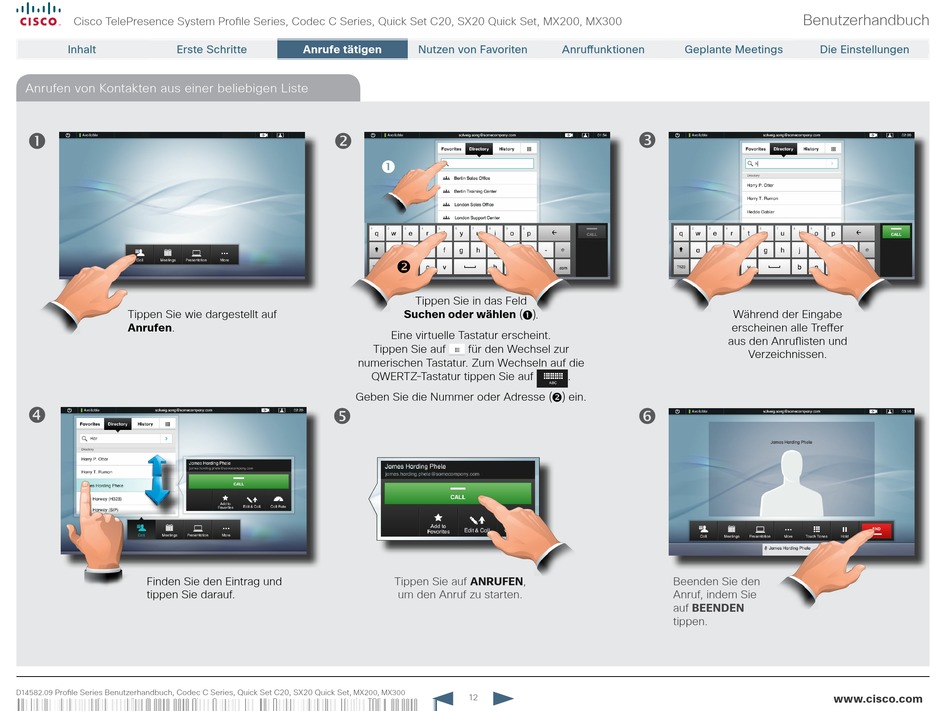
Task: Select Directory tab in step 4 screen
Action: click(118, 425)
